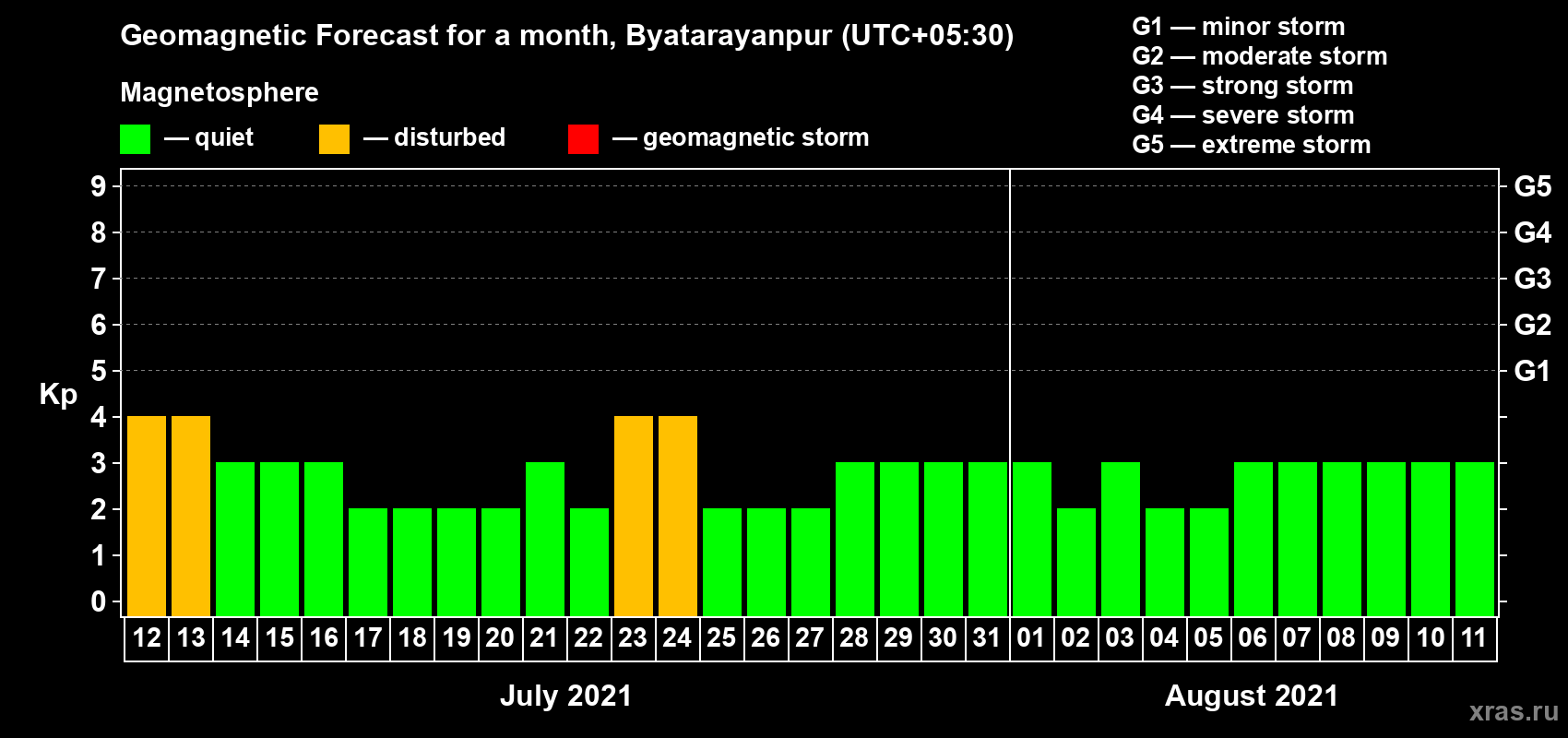Click the 'July 2021' month label
Image resolution: width=1568 pixels, height=738 pixels.
565,696
